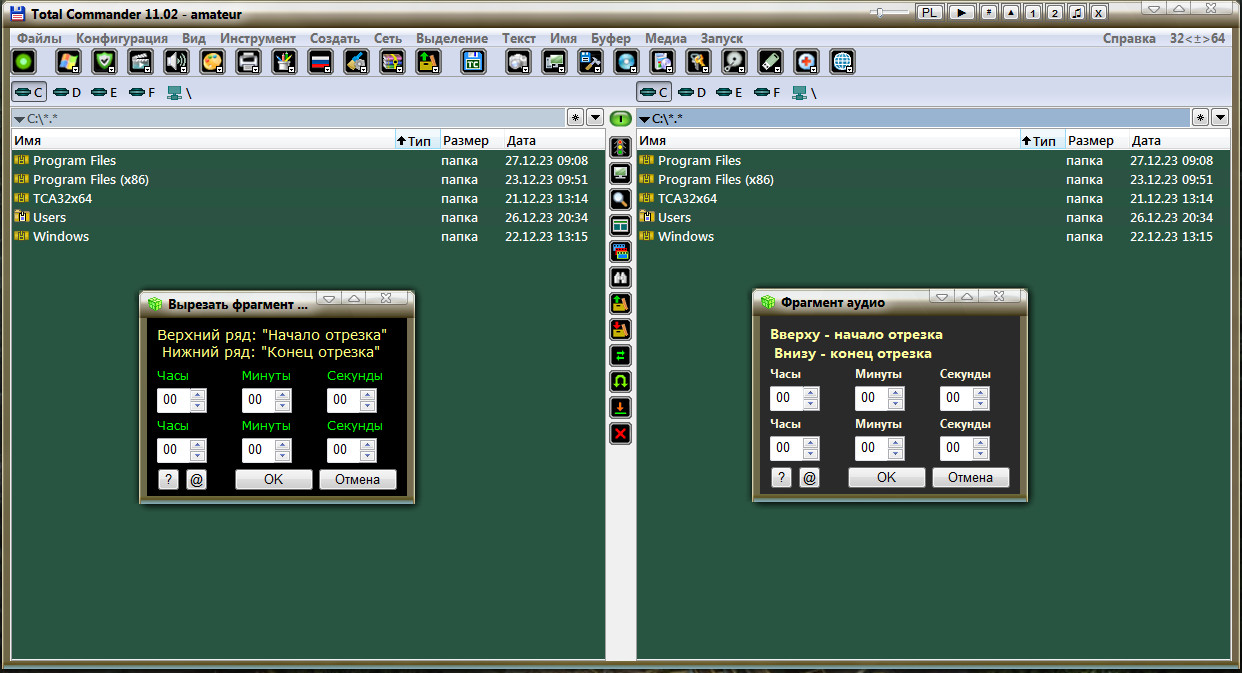Open the paint palette toolbar icon
This screenshot has width=1242, height=673.
click(x=212, y=62)
